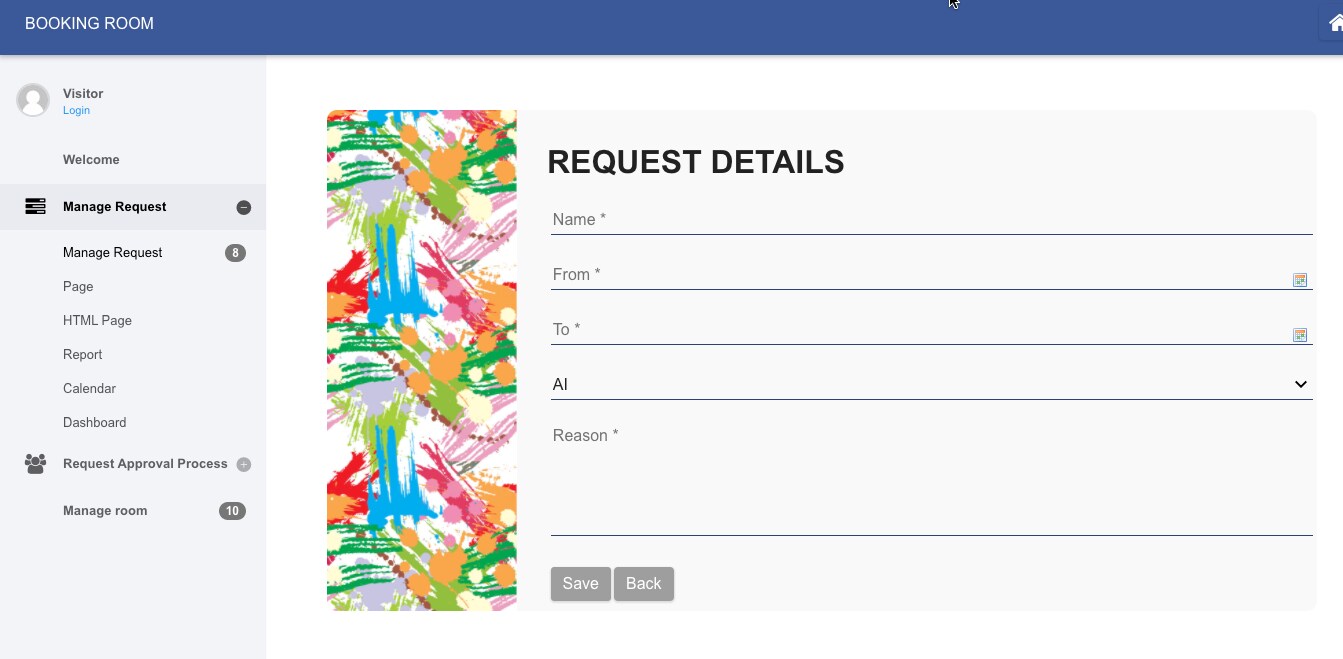The image size is (1343, 659).
Task: Go to the Calendar page
Action: point(89,389)
